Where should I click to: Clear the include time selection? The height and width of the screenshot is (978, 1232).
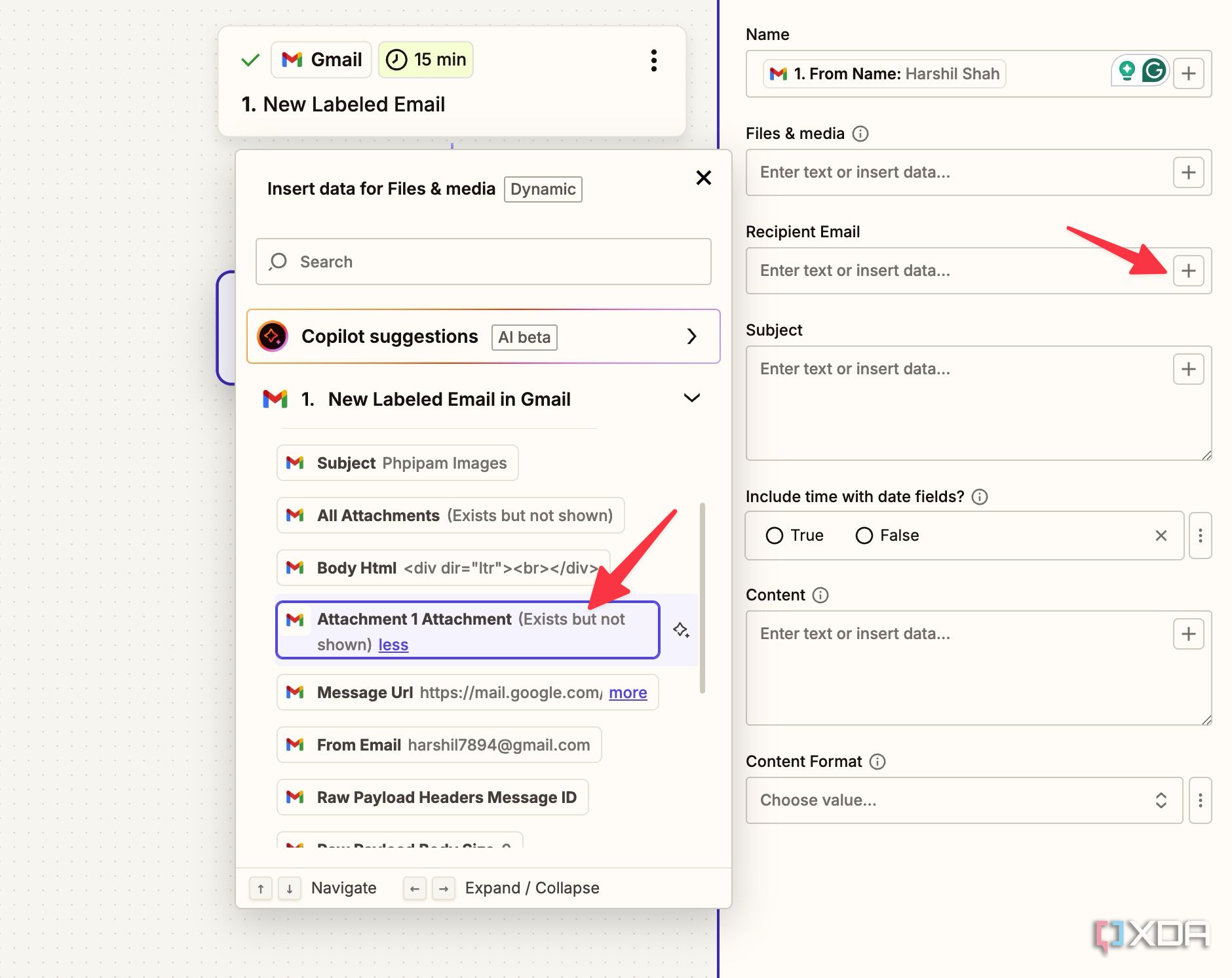point(1161,536)
